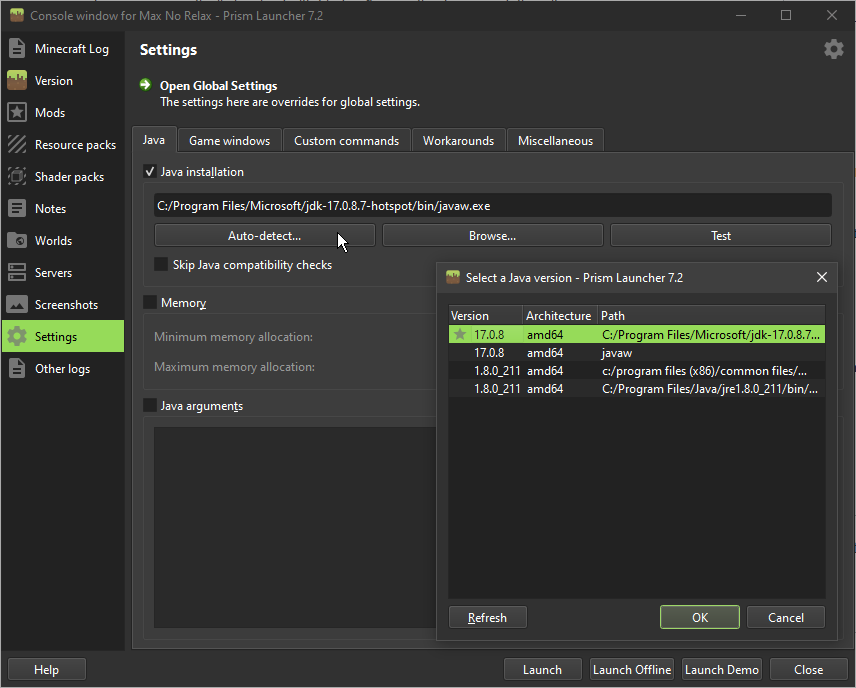Open Resource packs striped icon

17,145
